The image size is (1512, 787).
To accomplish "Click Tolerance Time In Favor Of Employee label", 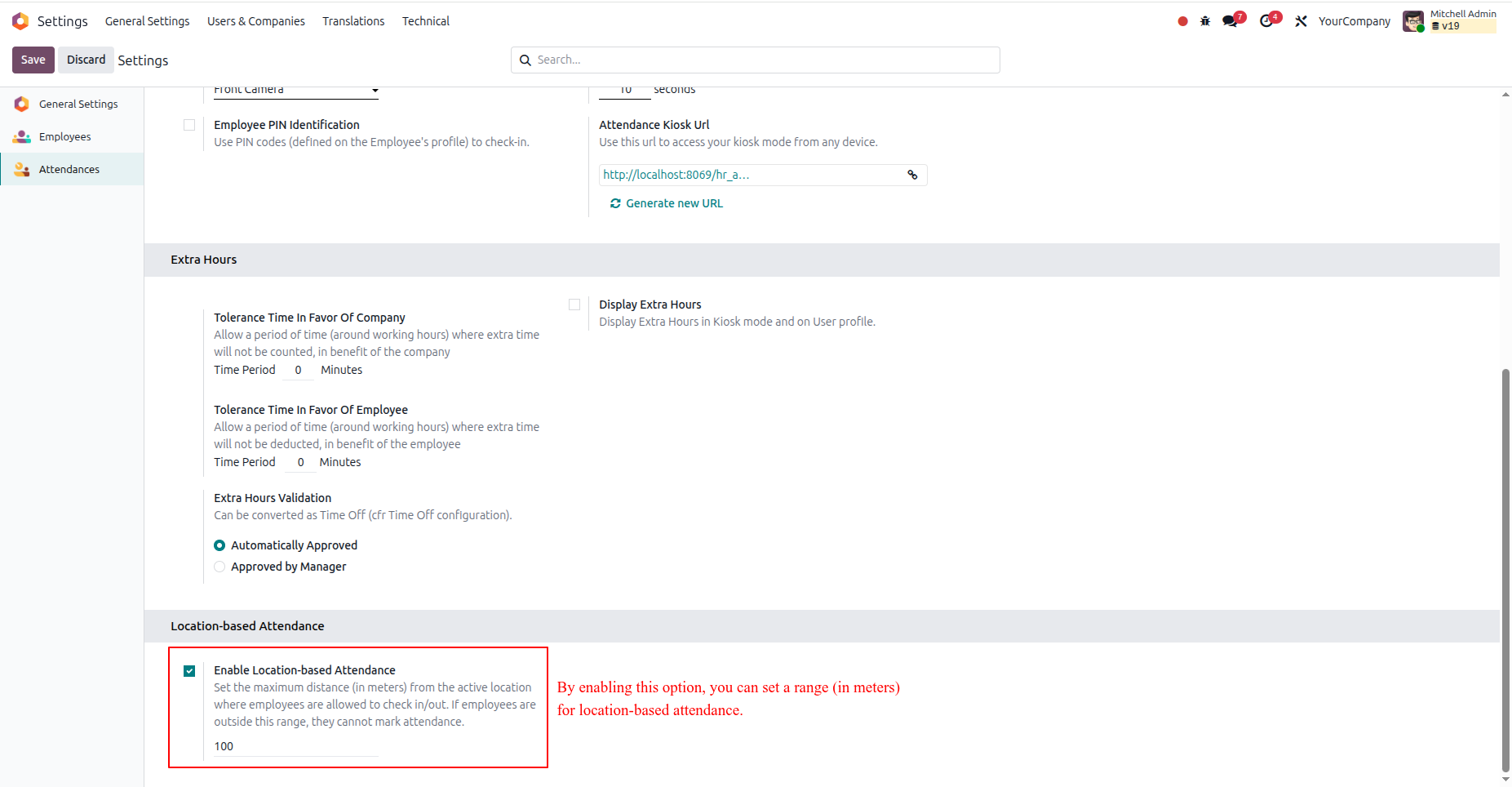I will tap(311, 410).
